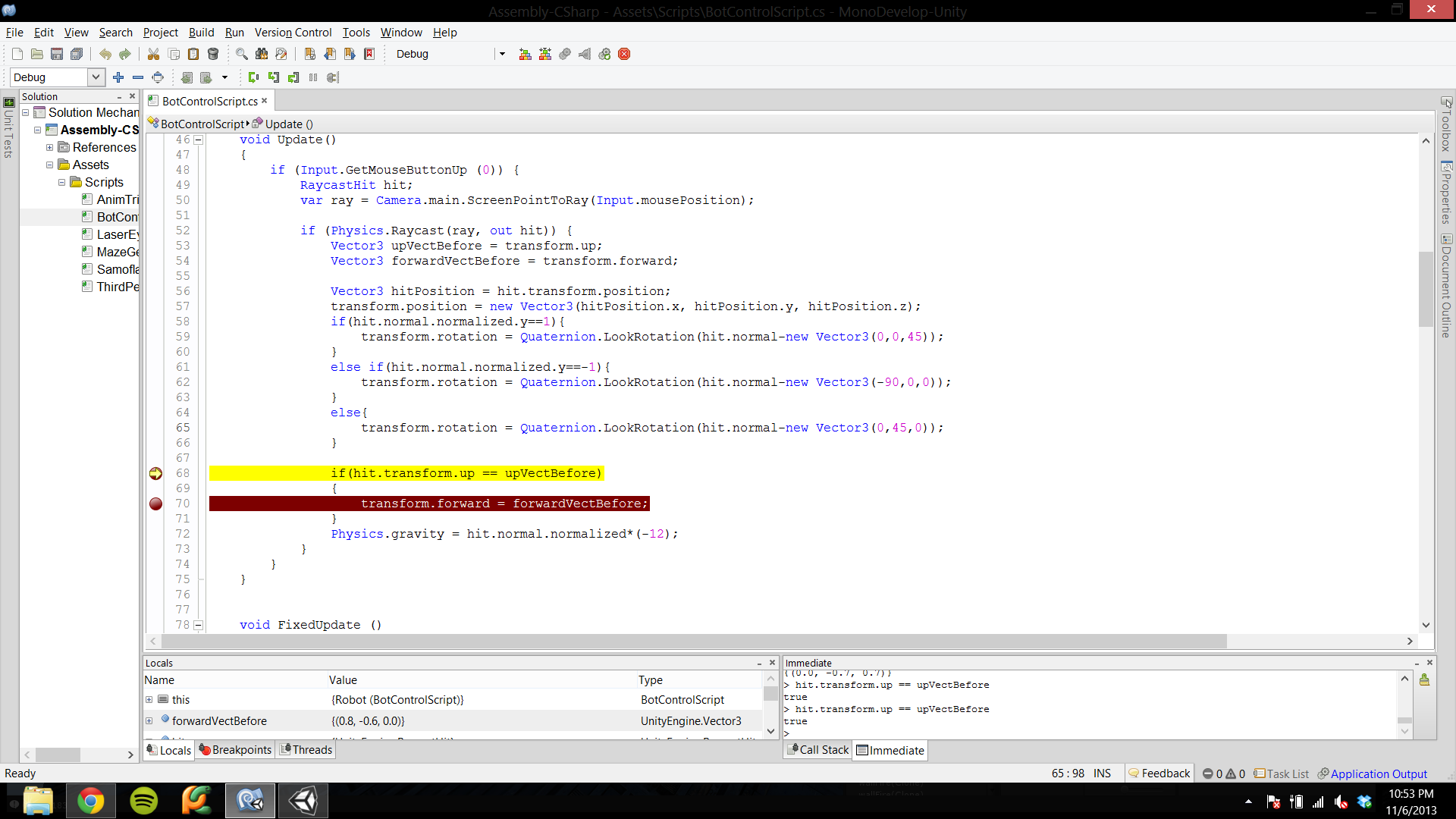This screenshot has height=819, width=1456.
Task: Click the BotControlScript.cs editor tab
Action: [x=211, y=100]
